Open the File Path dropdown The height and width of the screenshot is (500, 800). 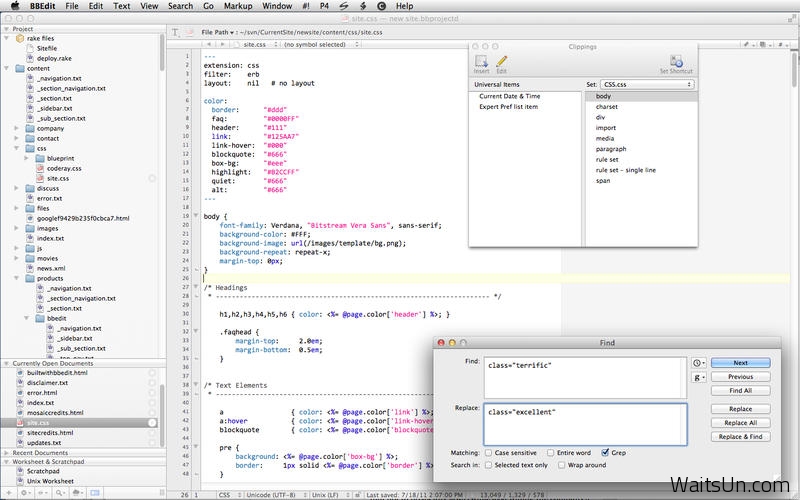(x=217, y=32)
